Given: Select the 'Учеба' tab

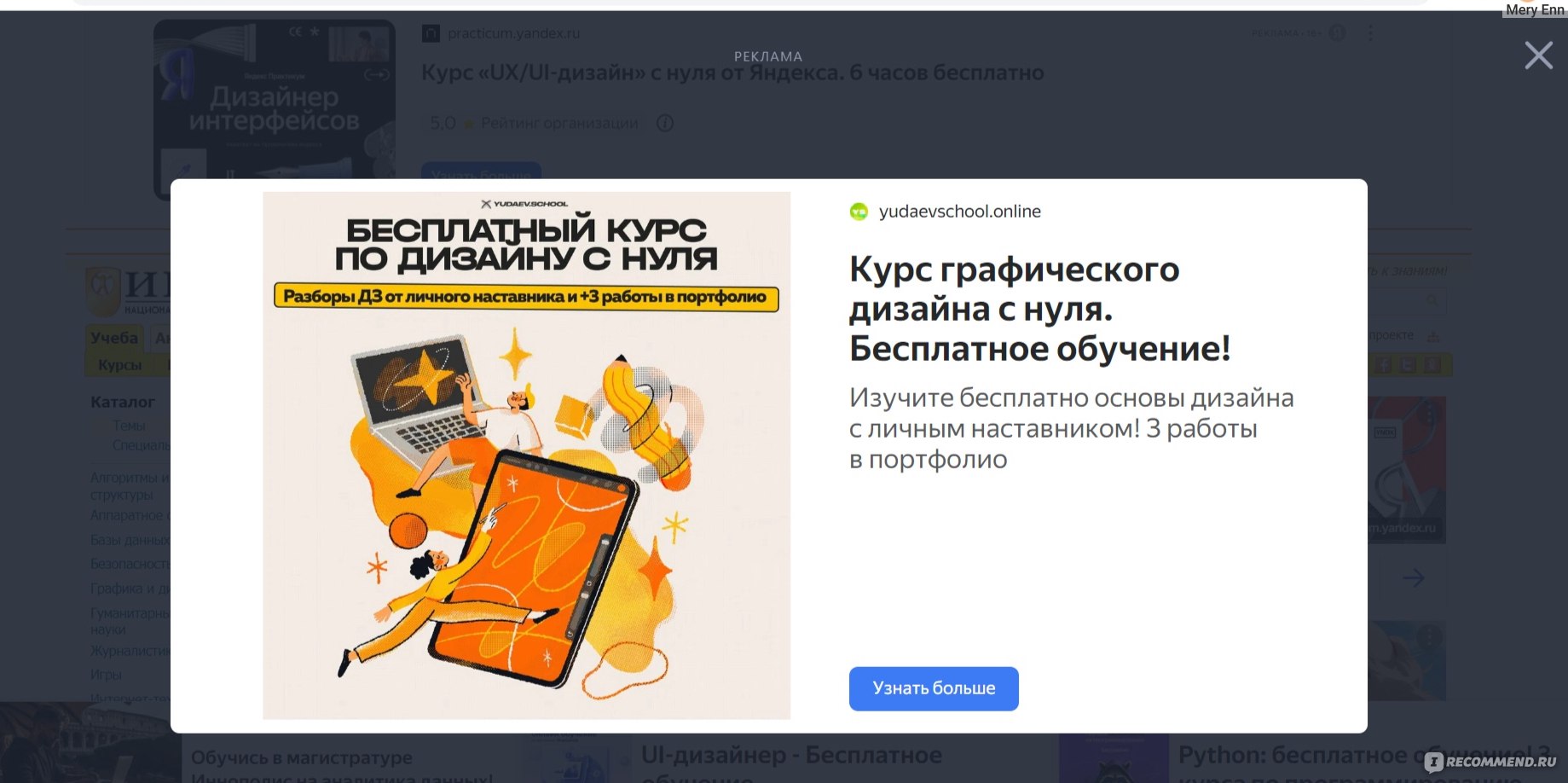Looking at the screenshot, I should 114,338.
